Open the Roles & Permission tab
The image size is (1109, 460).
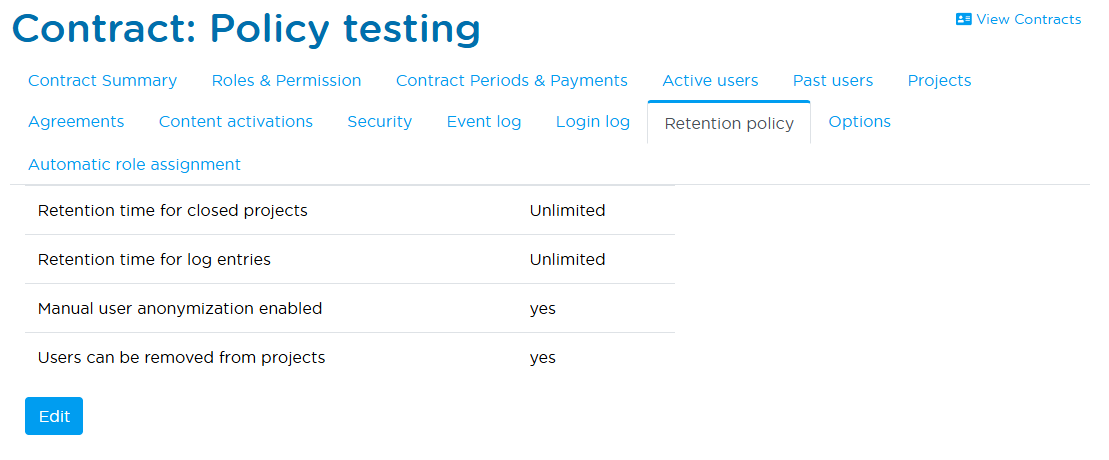[286, 80]
